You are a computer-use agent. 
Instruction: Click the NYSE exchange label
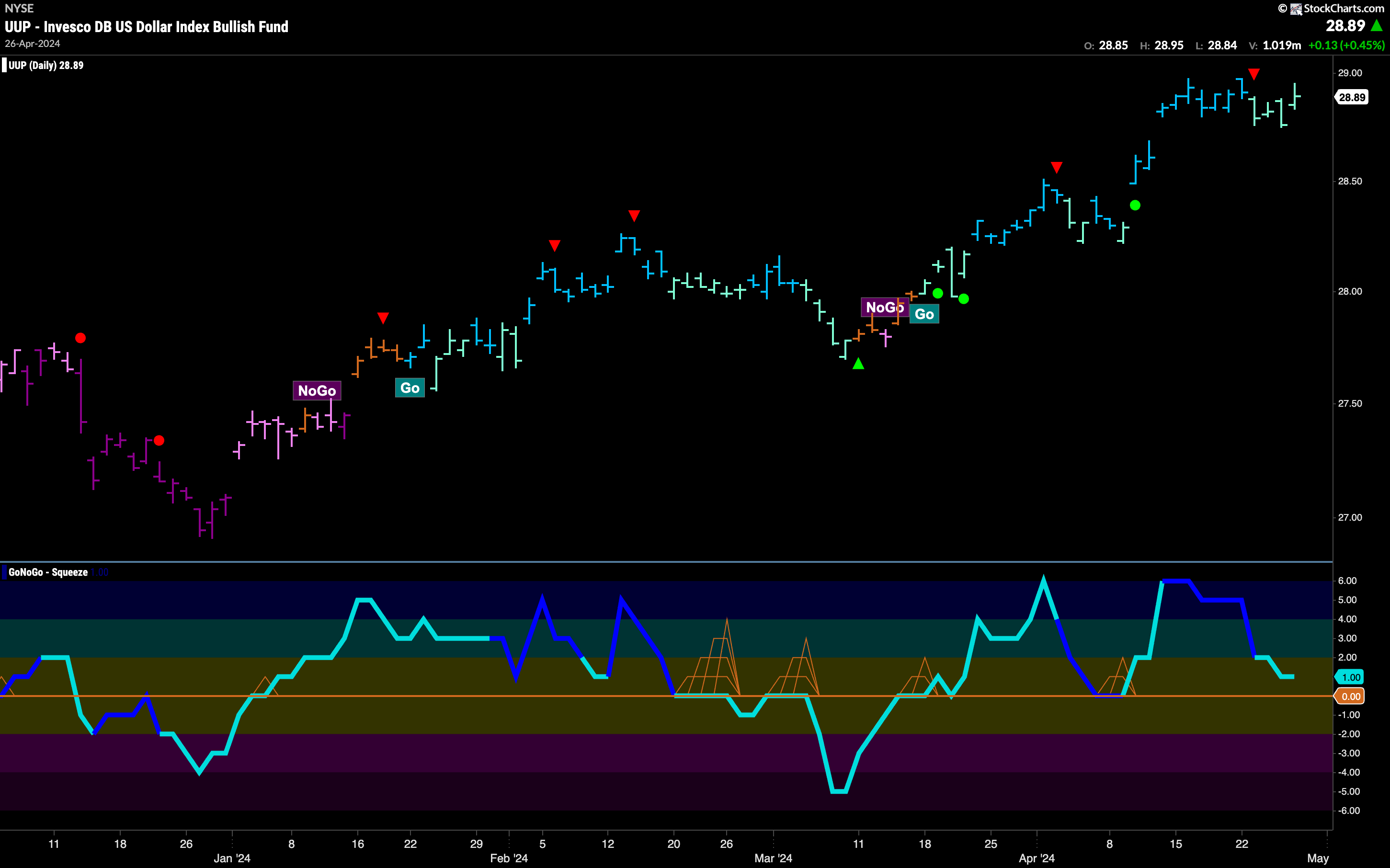pos(19,8)
